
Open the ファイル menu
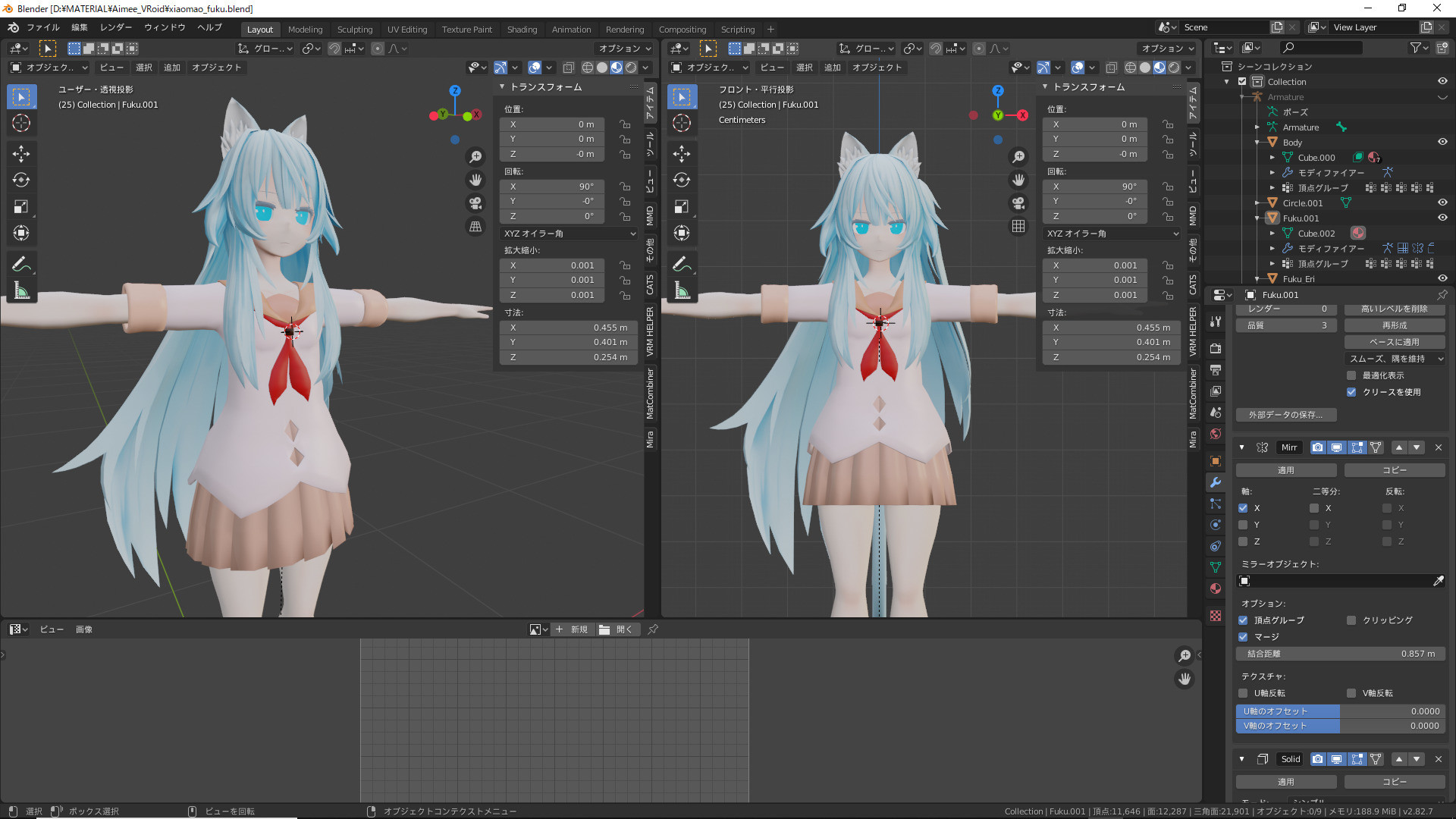[42, 27]
